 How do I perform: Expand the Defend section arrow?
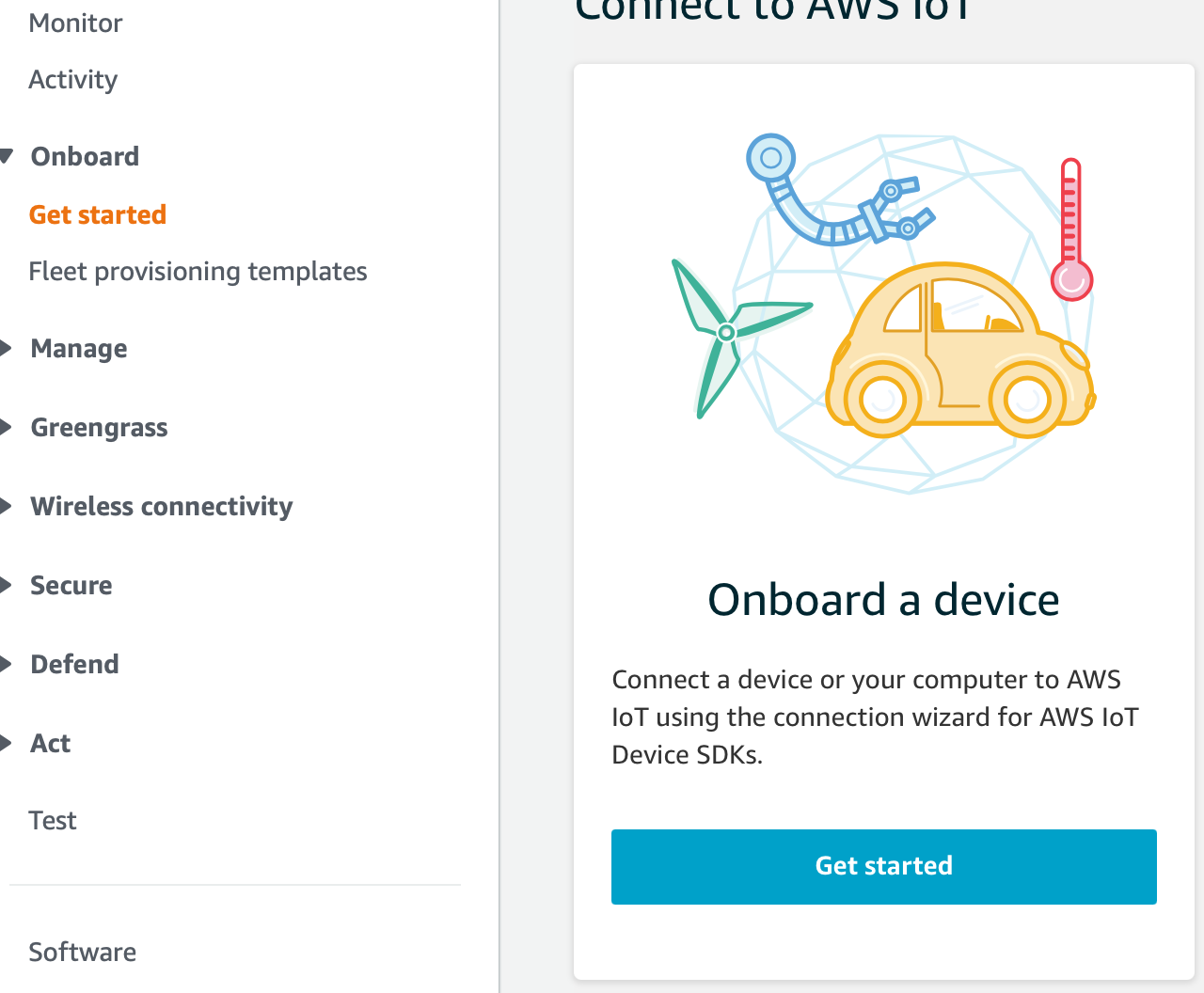(7, 665)
